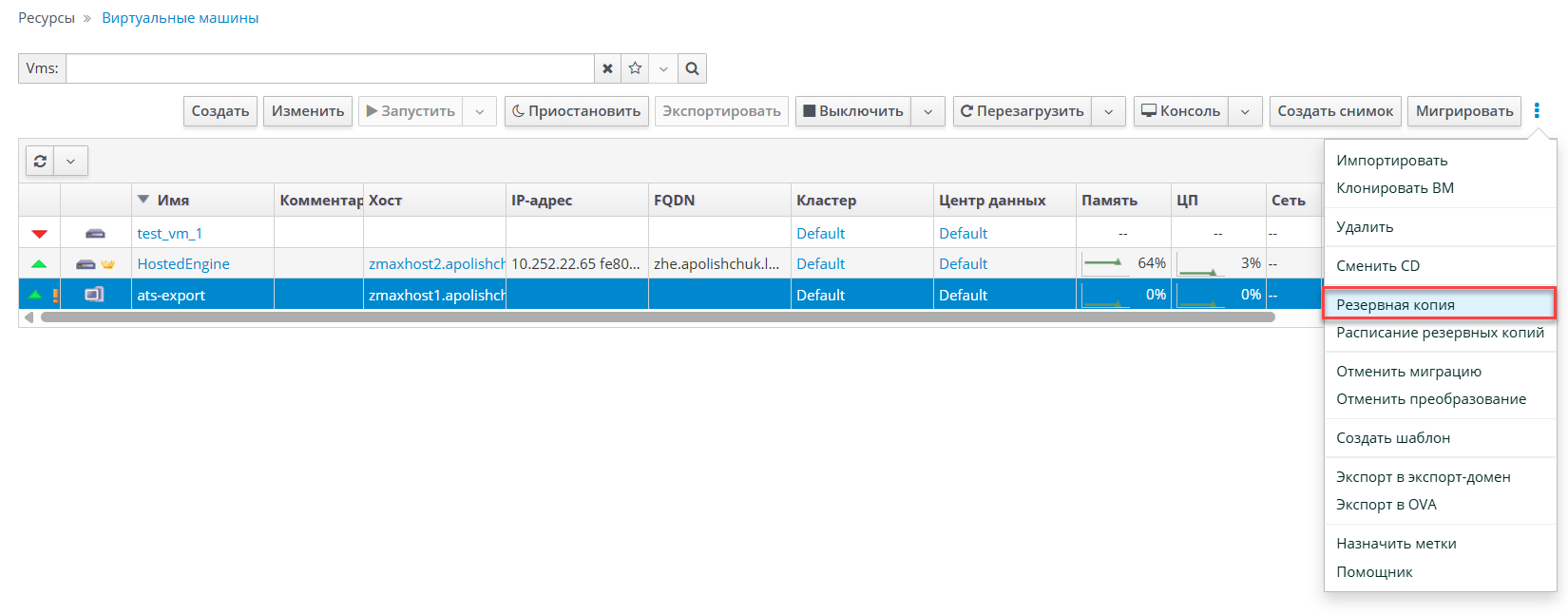Open the three-dot more actions menu
This screenshot has width=1568, height=615.
click(1537, 111)
